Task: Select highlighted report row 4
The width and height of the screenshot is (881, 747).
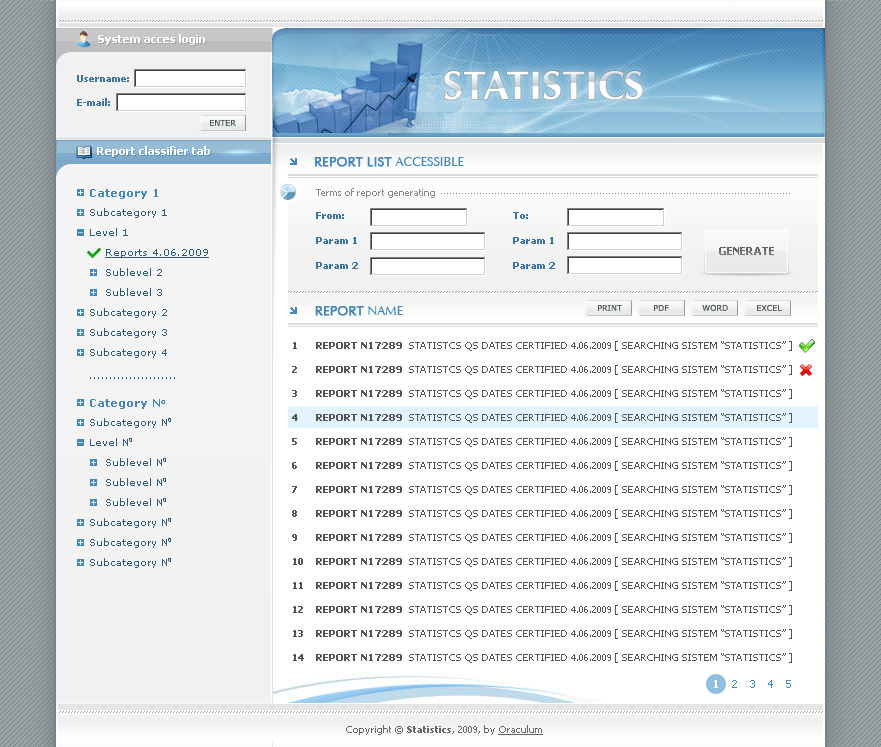Action: coord(552,417)
